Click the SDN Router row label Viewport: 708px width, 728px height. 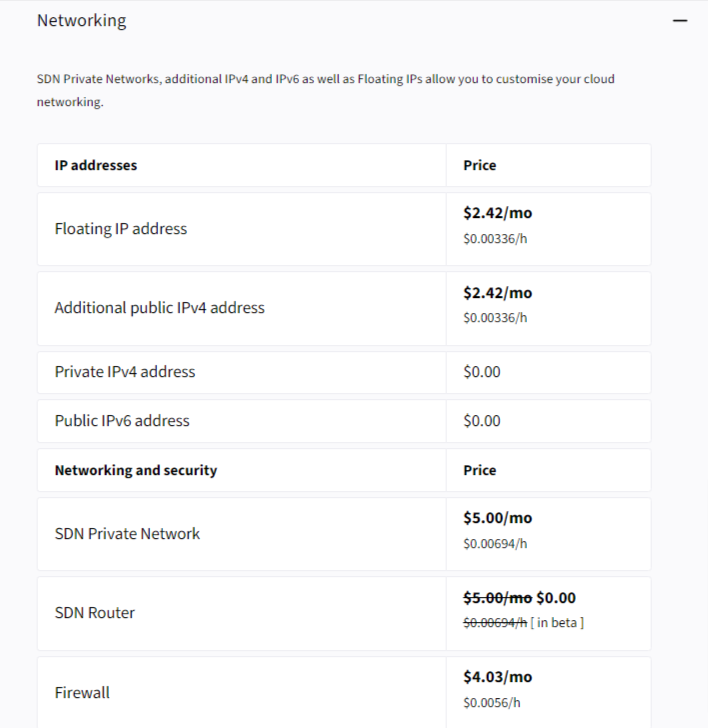click(95, 613)
